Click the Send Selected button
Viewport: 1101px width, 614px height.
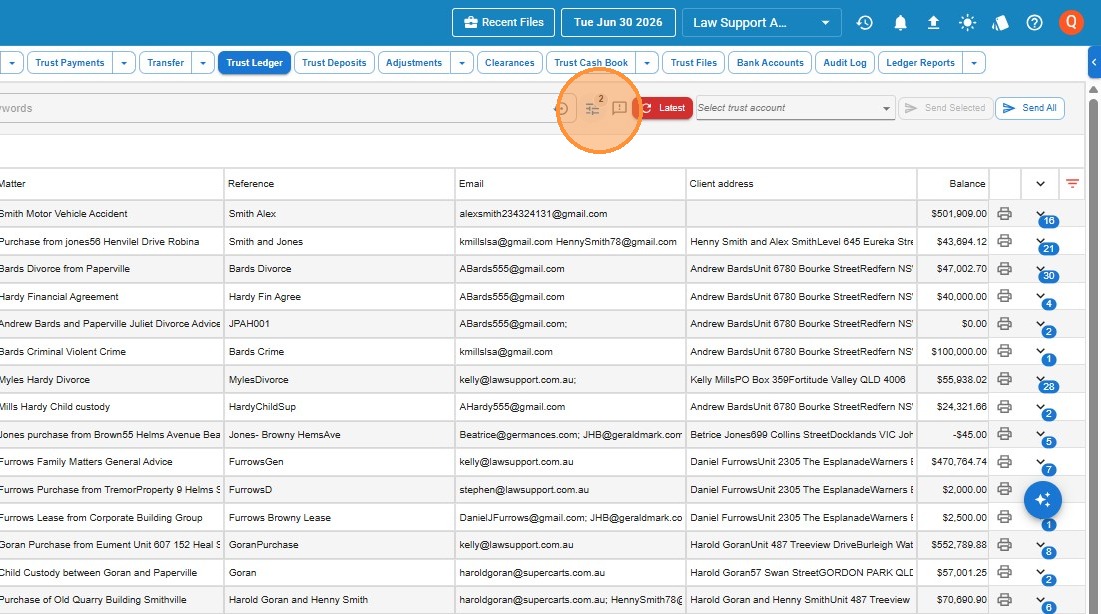[x=945, y=108]
